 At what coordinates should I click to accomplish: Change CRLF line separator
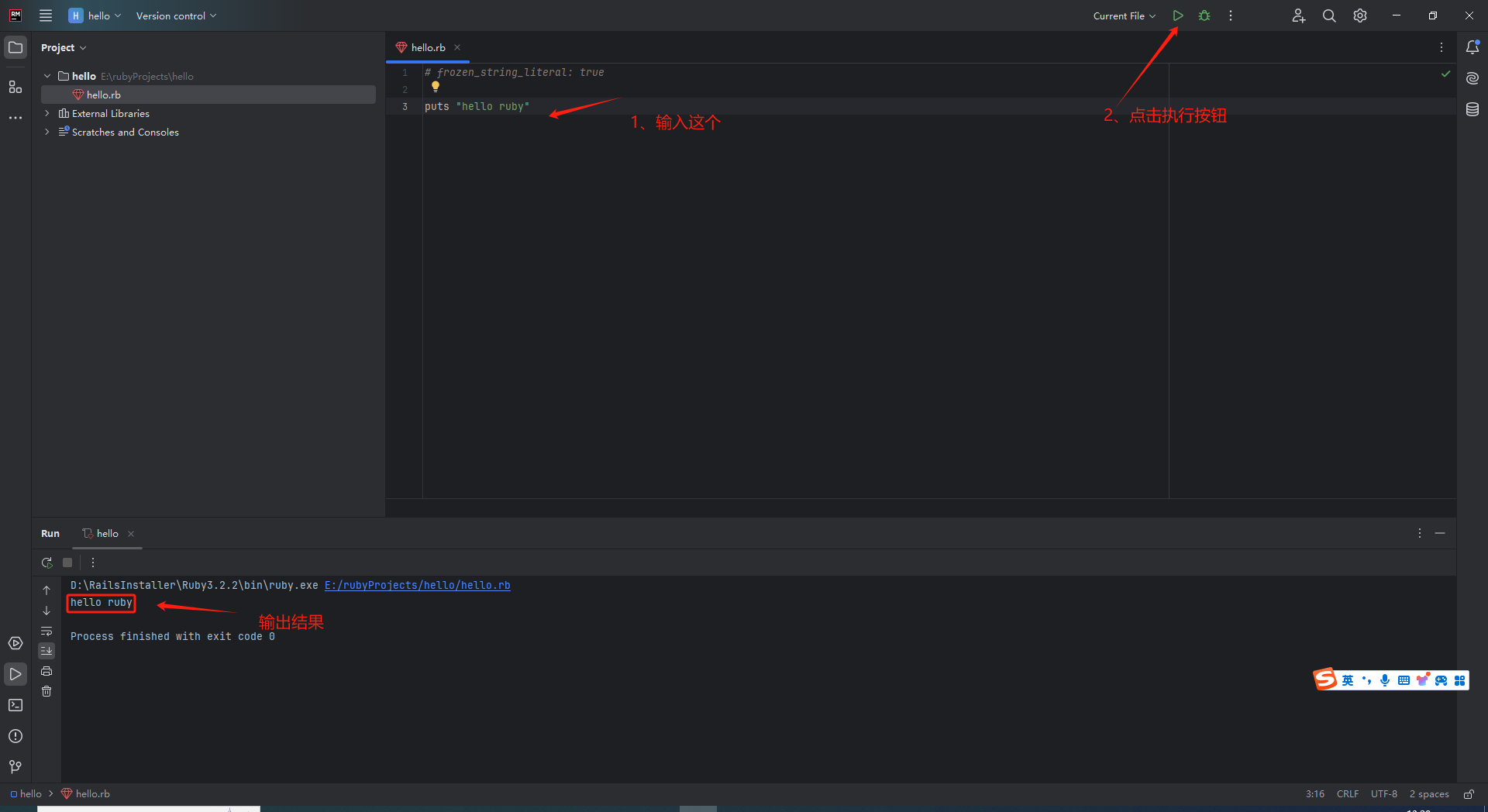click(x=1348, y=793)
